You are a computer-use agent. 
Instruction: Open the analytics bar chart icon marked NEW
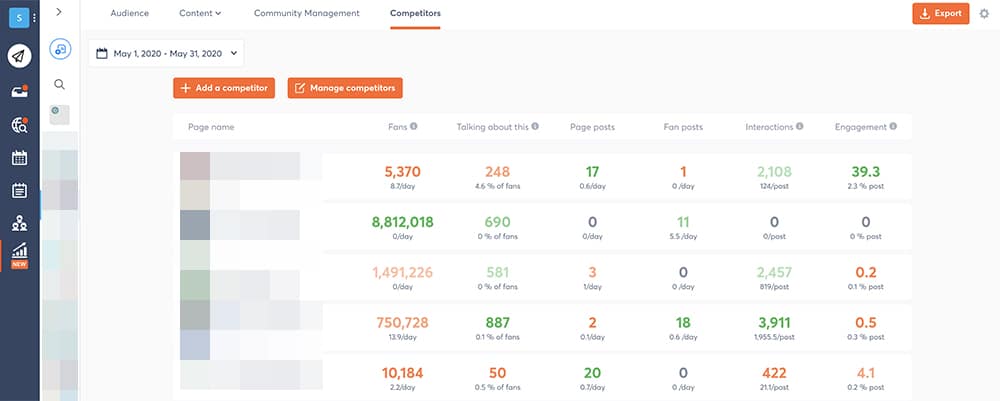19,255
